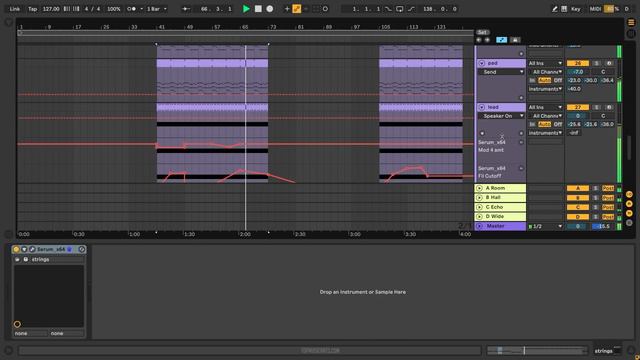This screenshot has height=360, width=640.
Task: Solo the pad track
Action: tap(596, 63)
